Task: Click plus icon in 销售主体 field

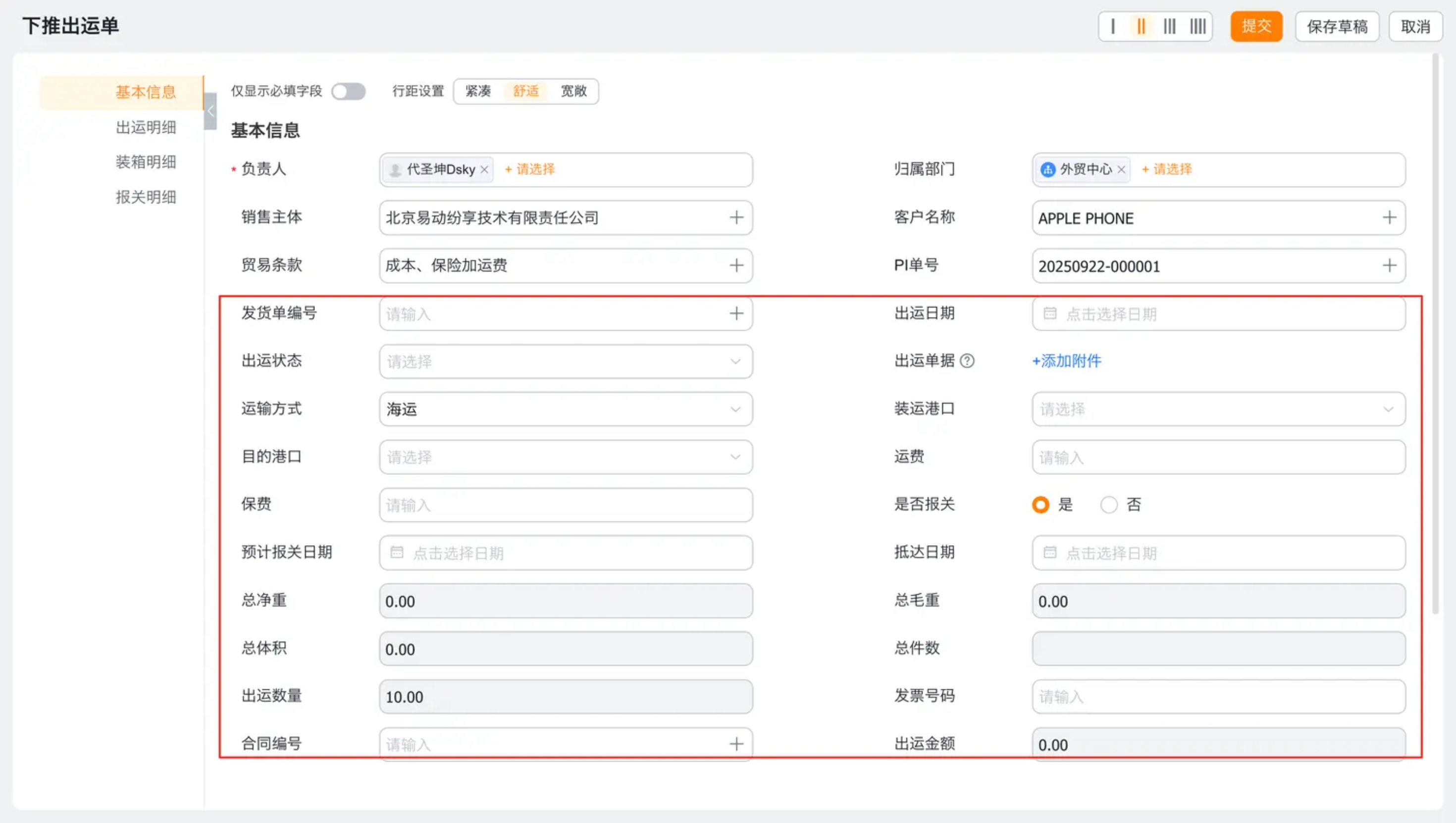Action: [736, 217]
